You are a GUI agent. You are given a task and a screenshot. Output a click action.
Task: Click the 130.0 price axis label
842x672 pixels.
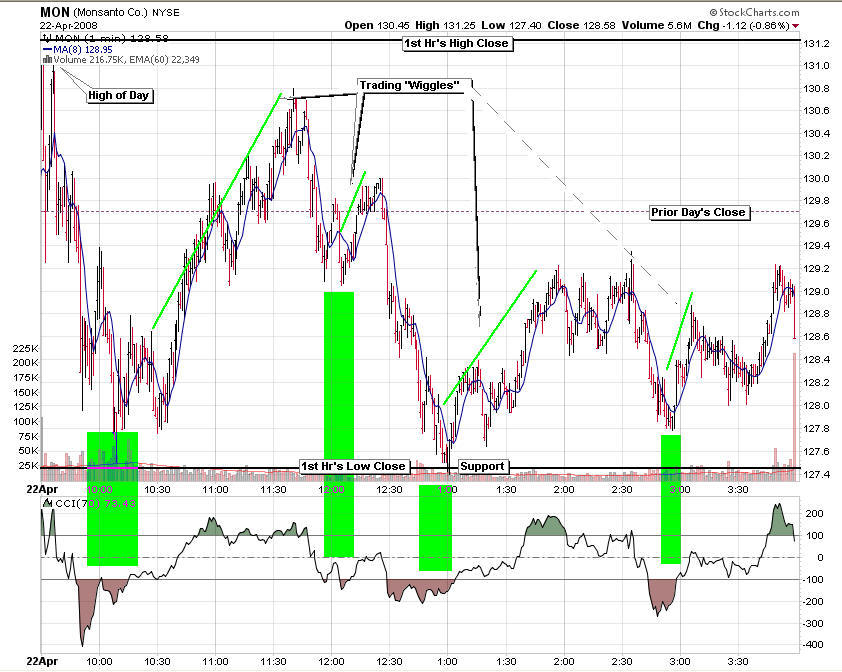pos(816,179)
